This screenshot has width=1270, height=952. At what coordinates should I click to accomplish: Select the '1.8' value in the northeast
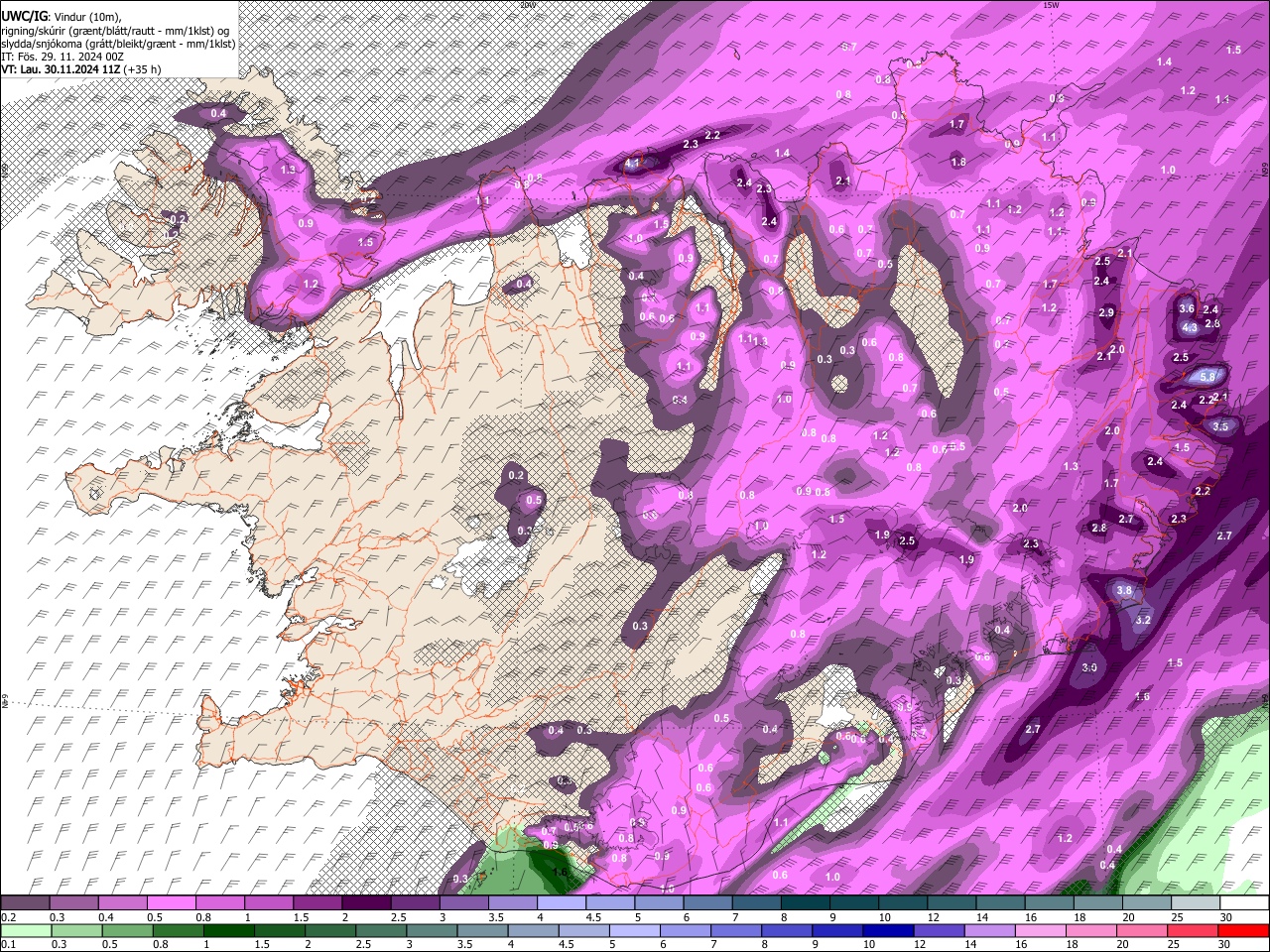pyautogui.click(x=957, y=162)
